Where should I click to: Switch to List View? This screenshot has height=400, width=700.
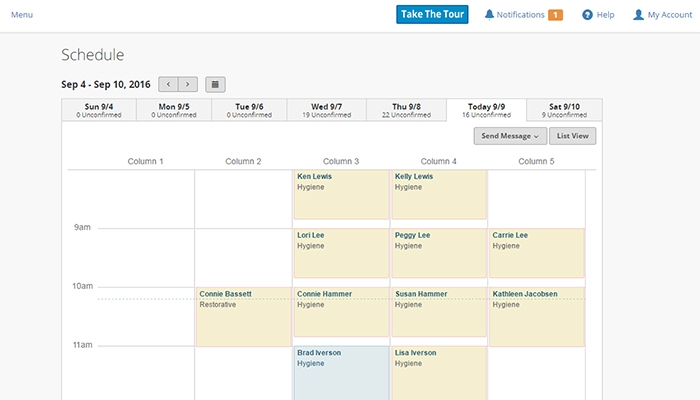[573, 135]
